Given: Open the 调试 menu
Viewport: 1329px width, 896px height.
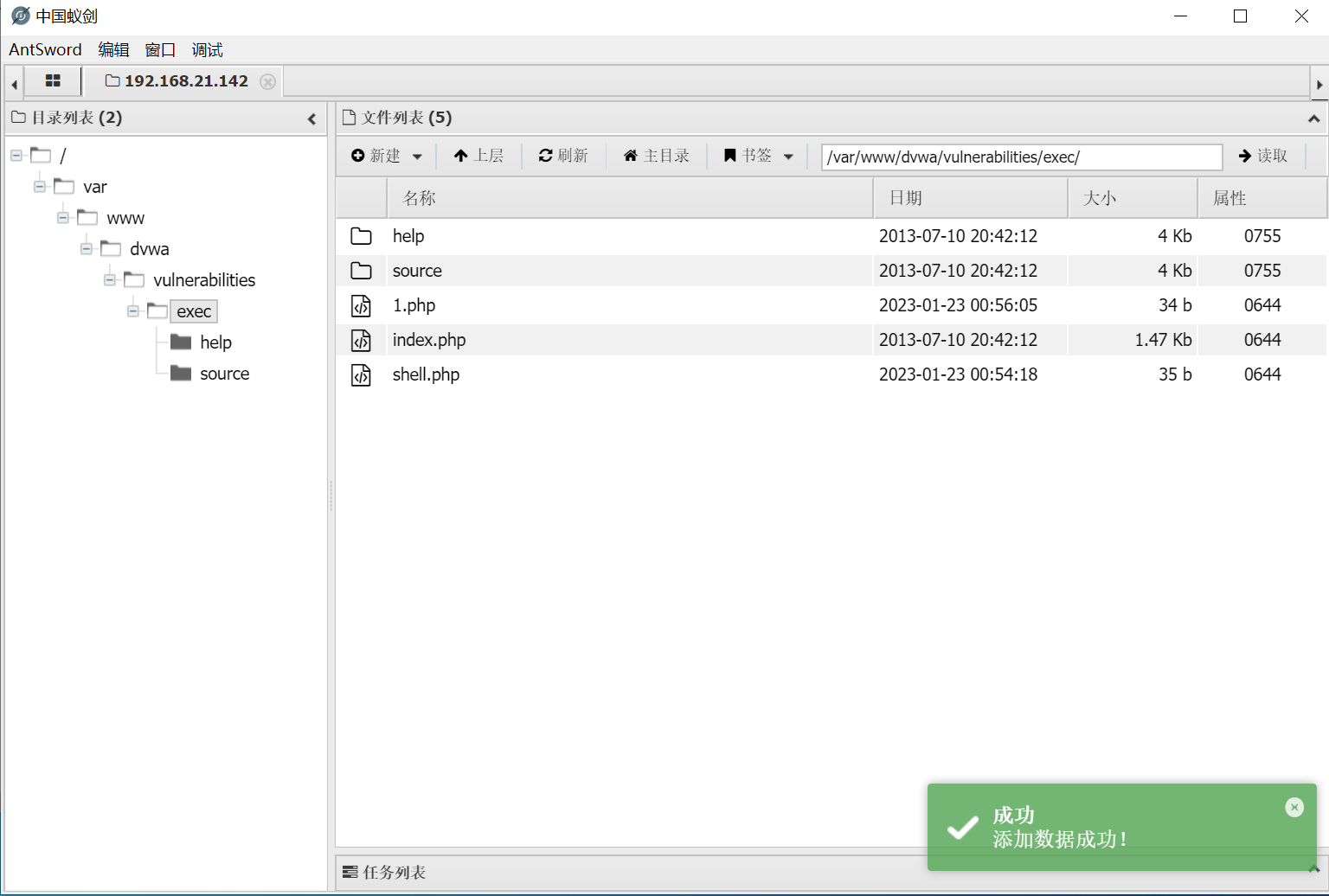Looking at the screenshot, I should (x=207, y=49).
